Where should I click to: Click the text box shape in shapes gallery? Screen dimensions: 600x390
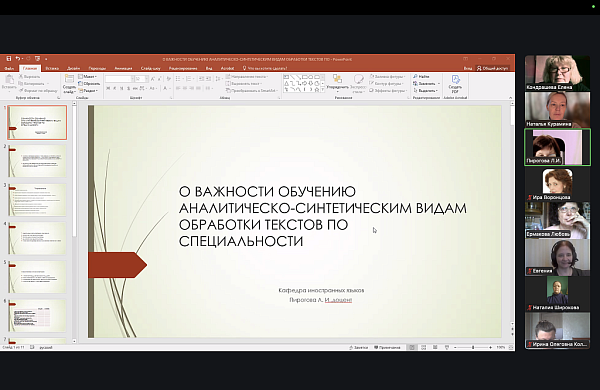(286, 77)
